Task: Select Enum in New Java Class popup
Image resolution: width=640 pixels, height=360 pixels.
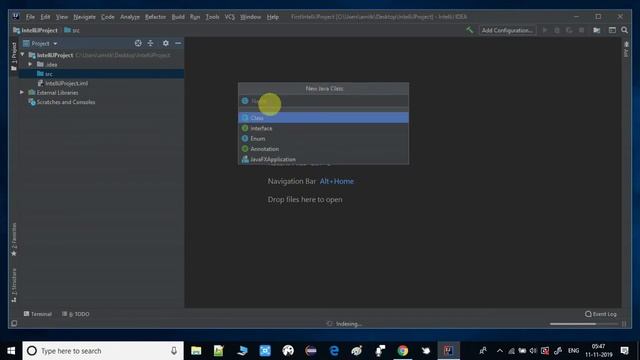Action: click(x=323, y=138)
